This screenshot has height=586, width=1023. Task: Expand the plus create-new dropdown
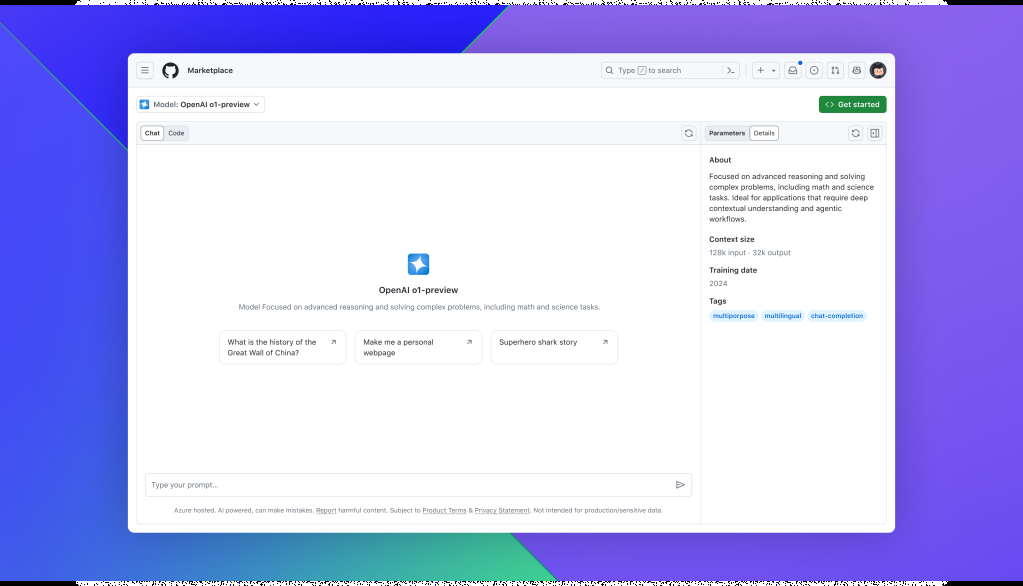tap(761, 70)
